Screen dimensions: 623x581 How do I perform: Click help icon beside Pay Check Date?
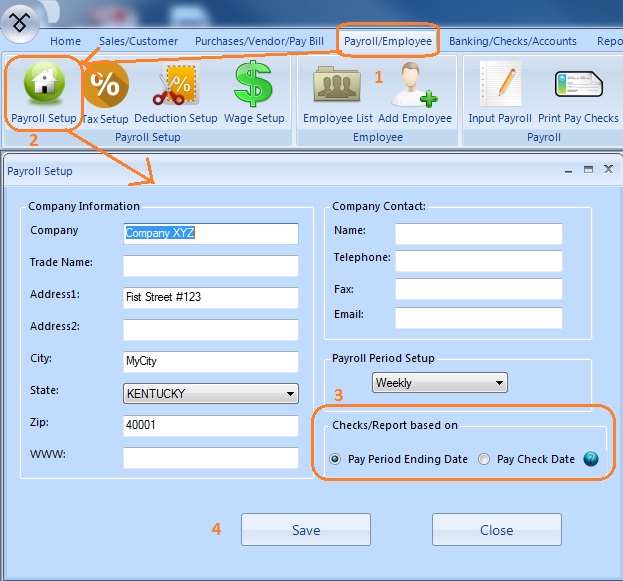click(591, 459)
